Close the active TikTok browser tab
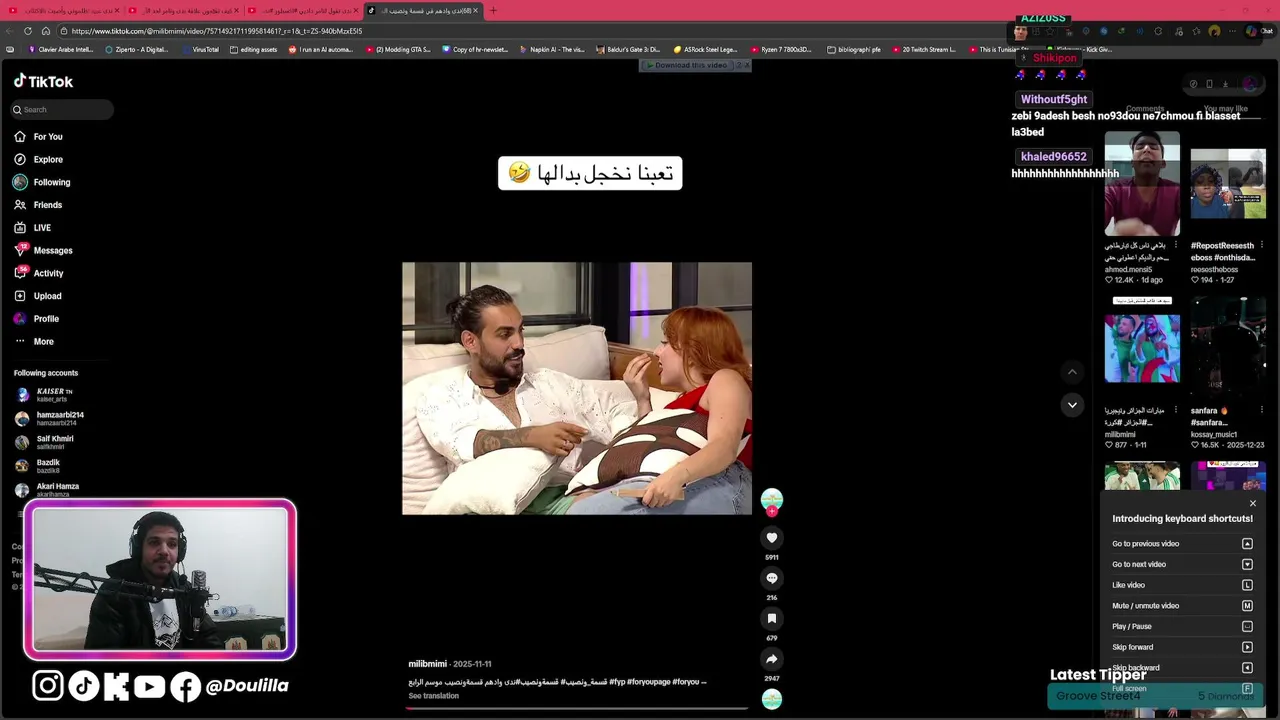Image resolution: width=1280 pixels, height=720 pixels. click(x=476, y=10)
